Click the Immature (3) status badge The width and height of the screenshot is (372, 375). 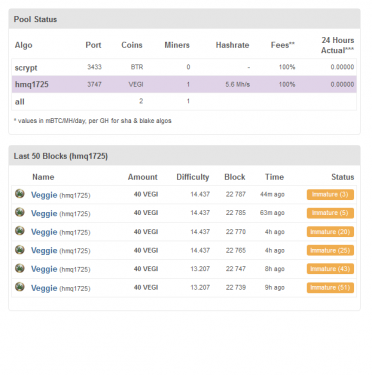point(330,195)
